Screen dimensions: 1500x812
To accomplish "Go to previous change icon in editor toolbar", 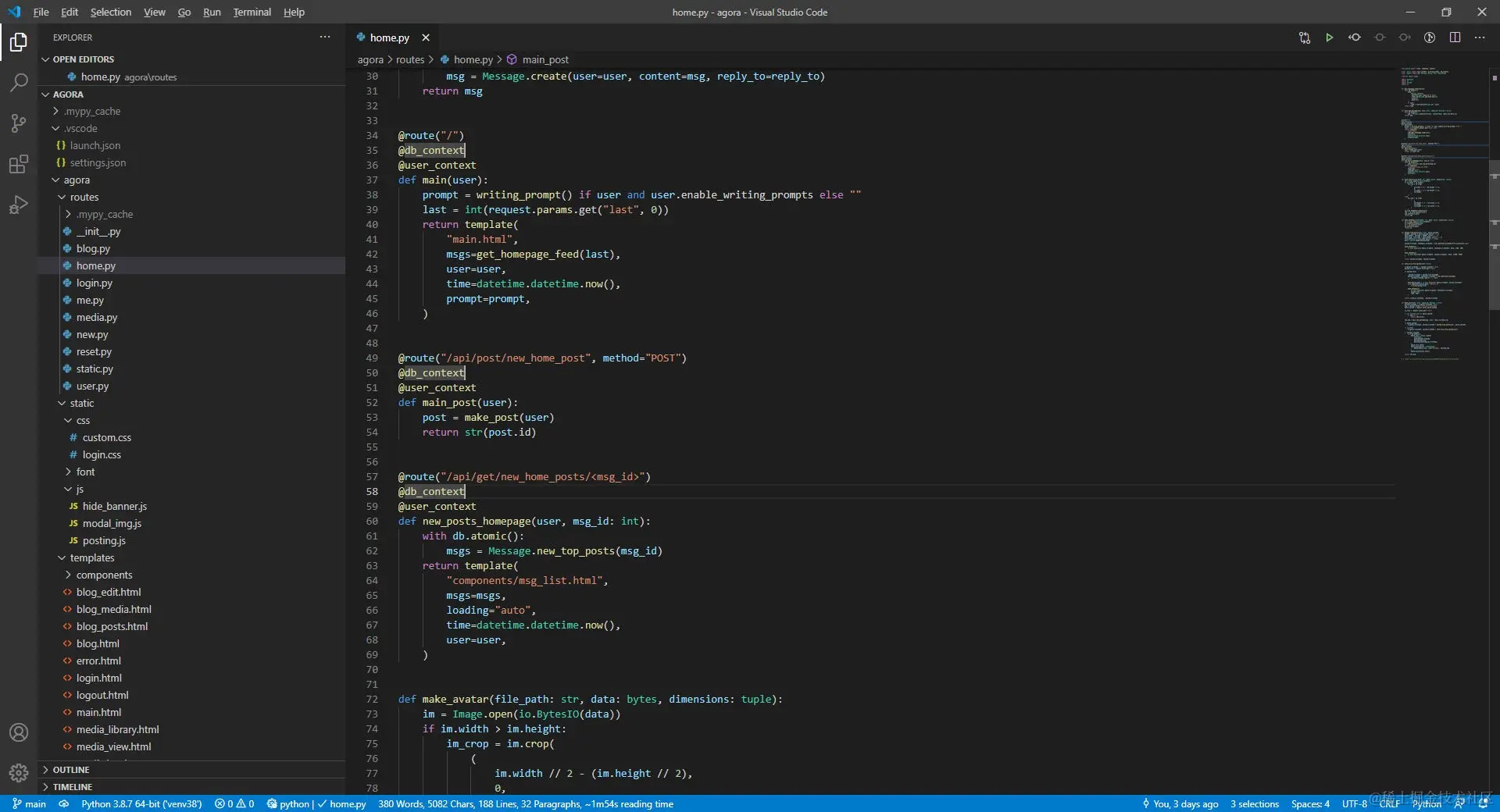I will pyautogui.click(x=1354, y=37).
